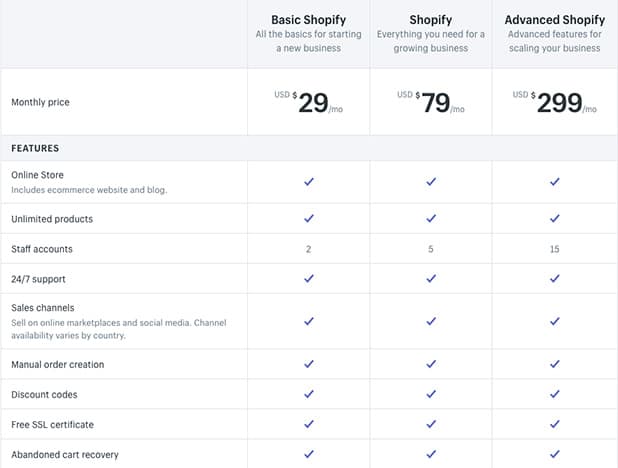Click Shopify plan checkmark for Discount codes
This screenshot has width=618, height=468.
coord(431,394)
